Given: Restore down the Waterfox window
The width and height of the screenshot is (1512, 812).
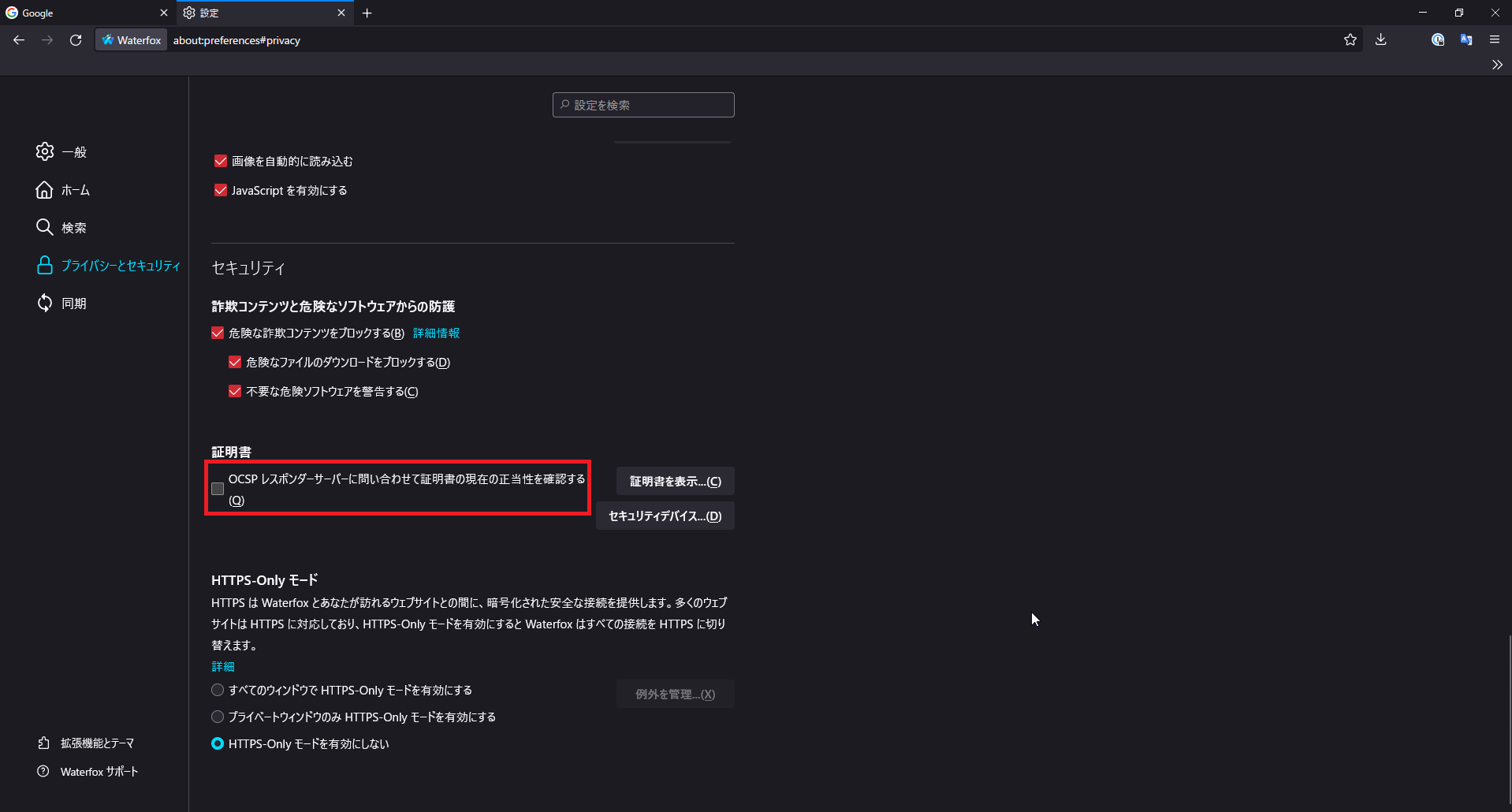Looking at the screenshot, I should click(1459, 13).
